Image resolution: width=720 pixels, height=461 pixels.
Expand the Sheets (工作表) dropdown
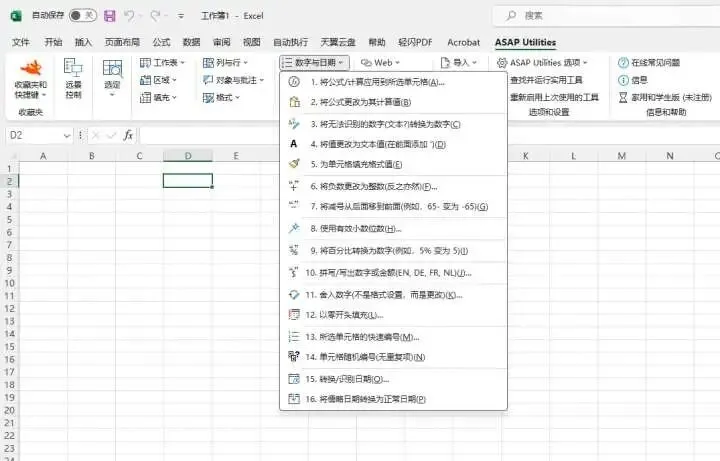[162, 62]
